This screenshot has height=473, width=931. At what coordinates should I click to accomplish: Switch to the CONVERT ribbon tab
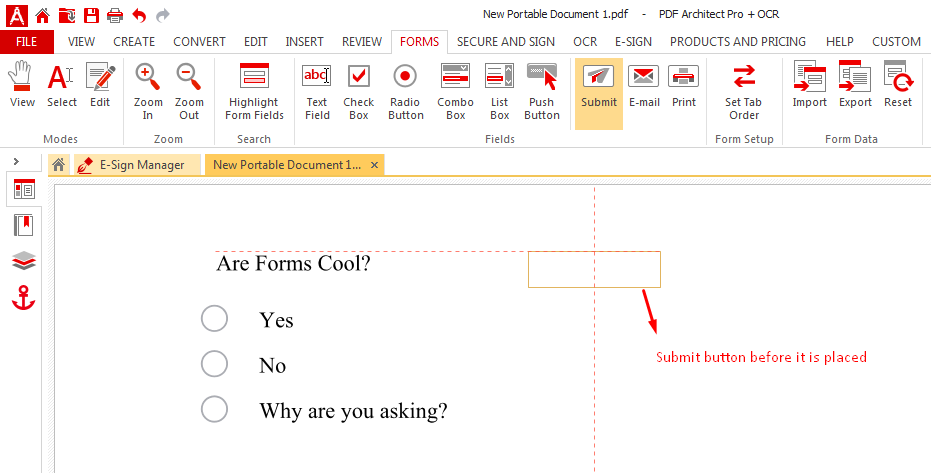(x=200, y=42)
